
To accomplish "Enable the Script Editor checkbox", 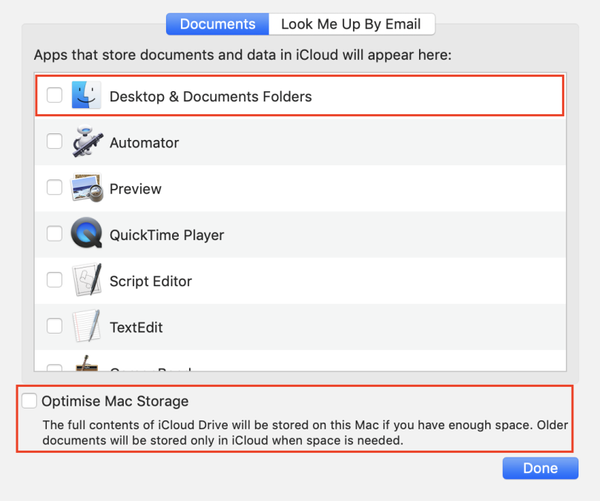I will (54, 281).
